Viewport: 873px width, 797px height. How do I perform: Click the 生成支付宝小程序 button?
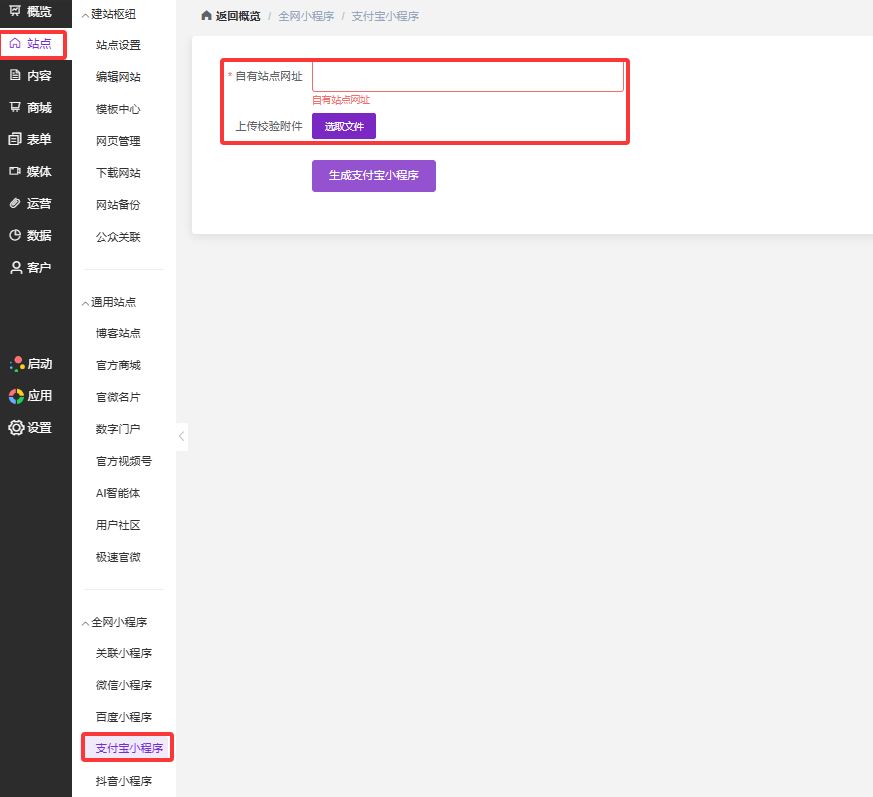pos(373,175)
